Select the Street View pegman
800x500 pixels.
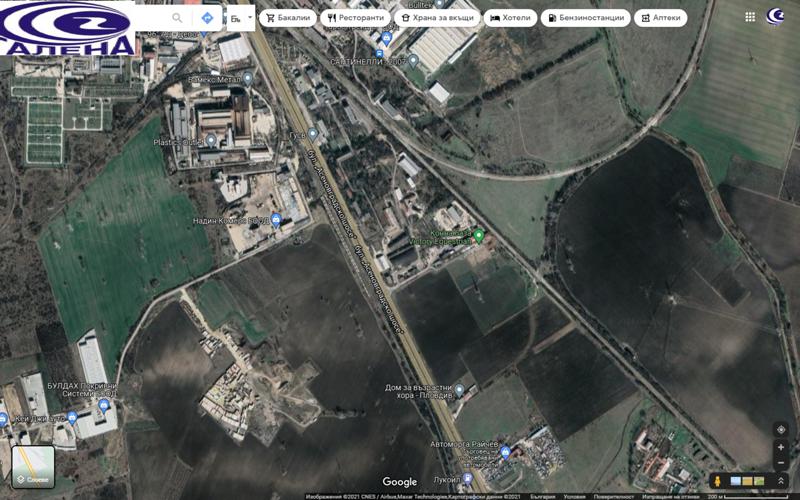[x=717, y=481]
